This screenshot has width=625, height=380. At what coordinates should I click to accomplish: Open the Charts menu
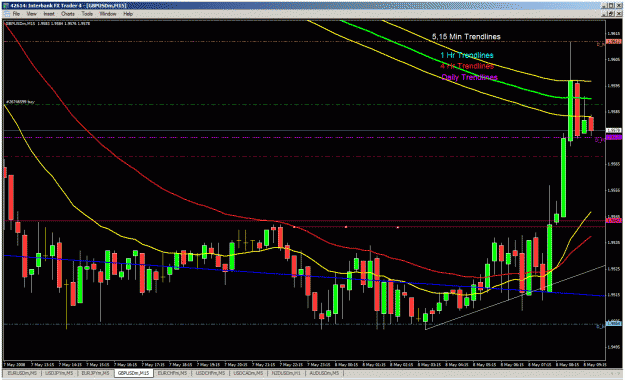click(x=68, y=14)
